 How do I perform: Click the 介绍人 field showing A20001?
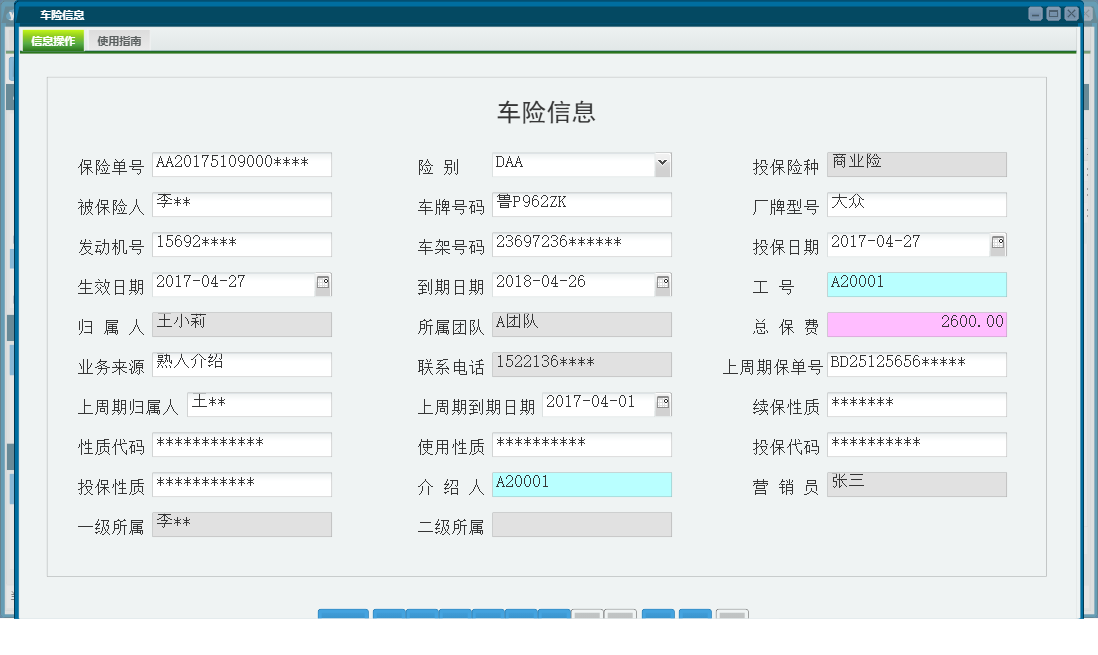[582, 484]
